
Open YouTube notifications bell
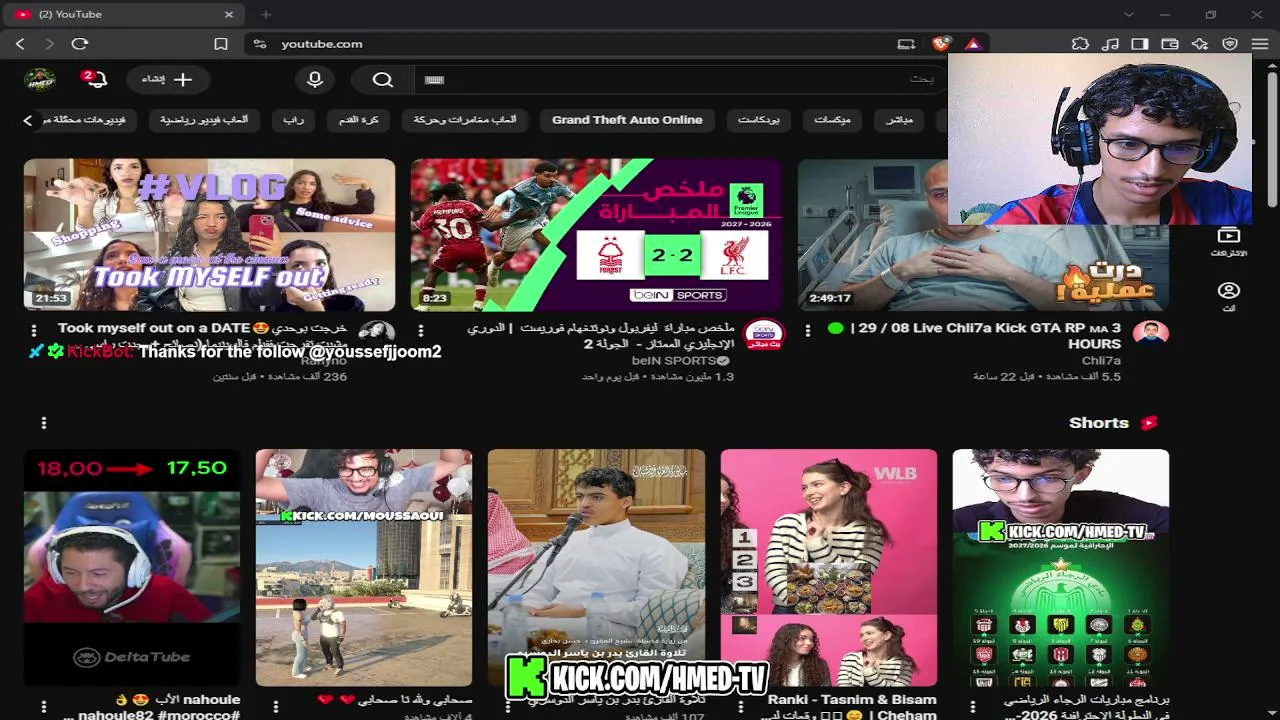[x=95, y=79]
